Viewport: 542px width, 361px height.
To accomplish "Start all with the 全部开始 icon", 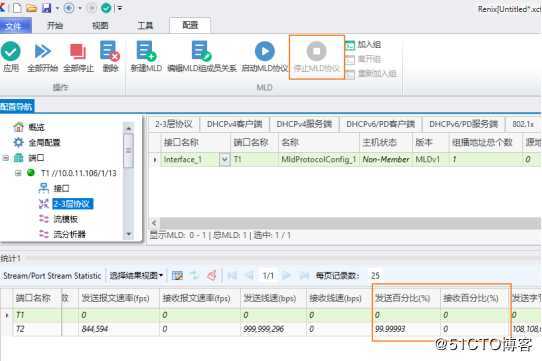I will click(43, 52).
